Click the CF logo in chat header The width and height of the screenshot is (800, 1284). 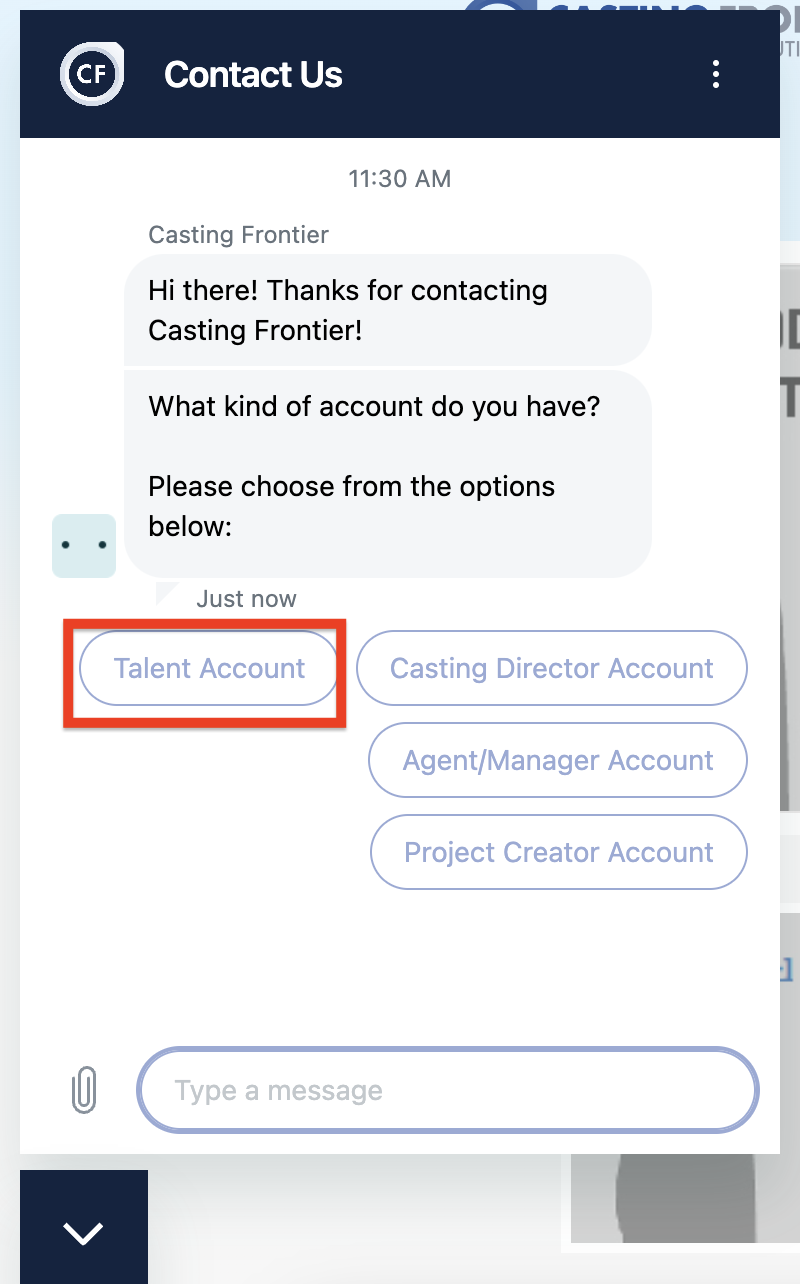[x=91, y=74]
